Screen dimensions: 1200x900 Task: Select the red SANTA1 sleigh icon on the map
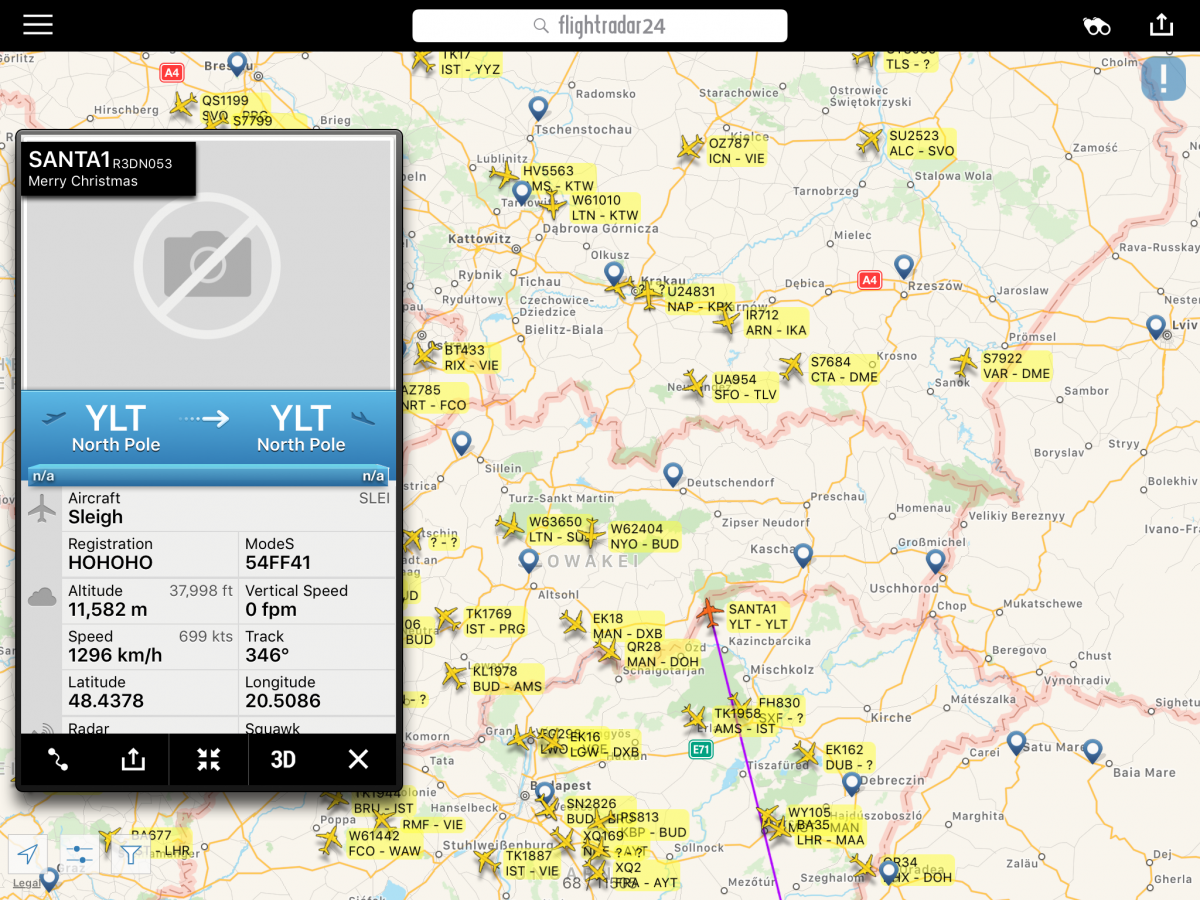pyautogui.click(x=710, y=611)
